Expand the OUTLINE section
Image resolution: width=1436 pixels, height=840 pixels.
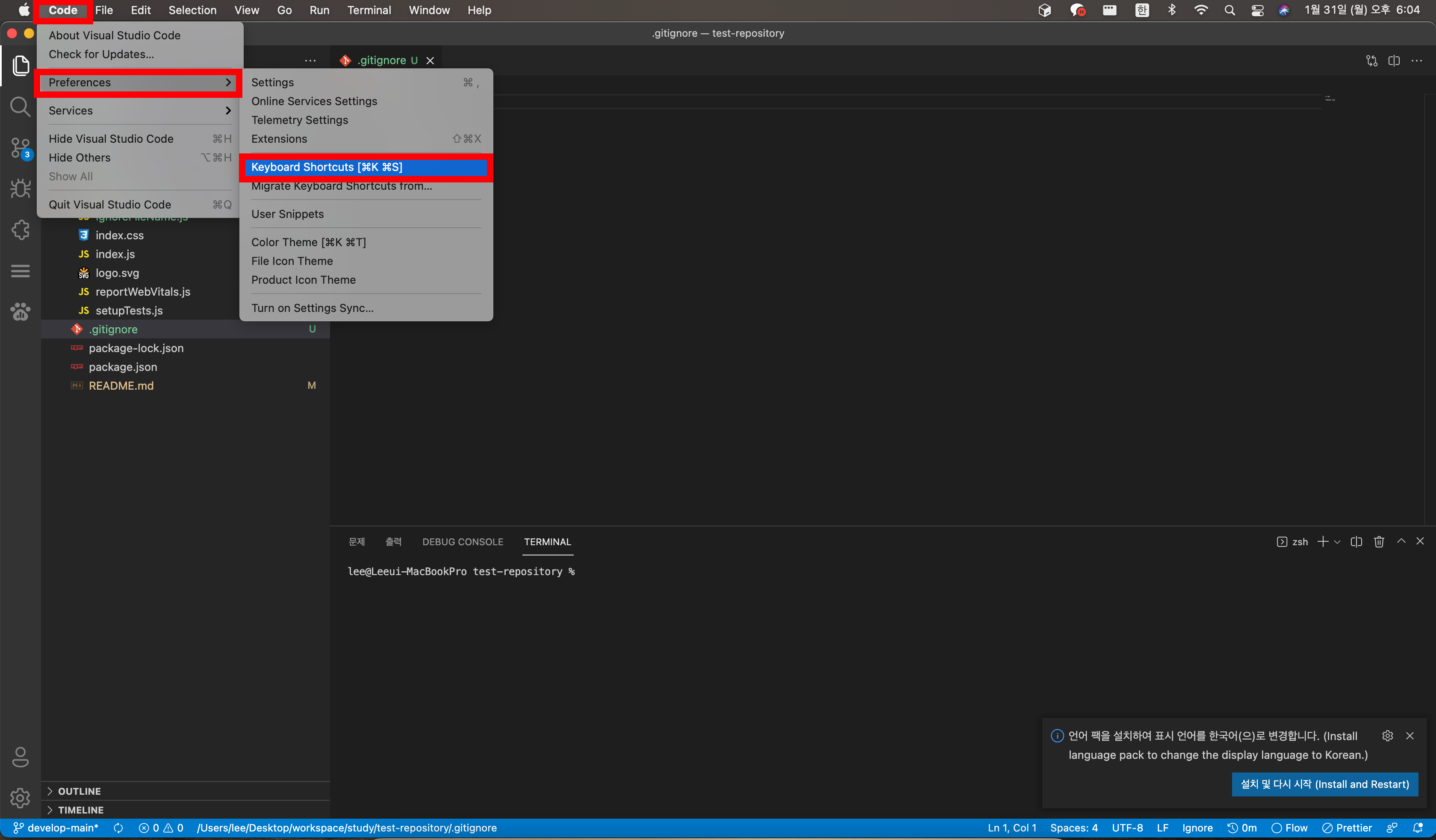79,791
